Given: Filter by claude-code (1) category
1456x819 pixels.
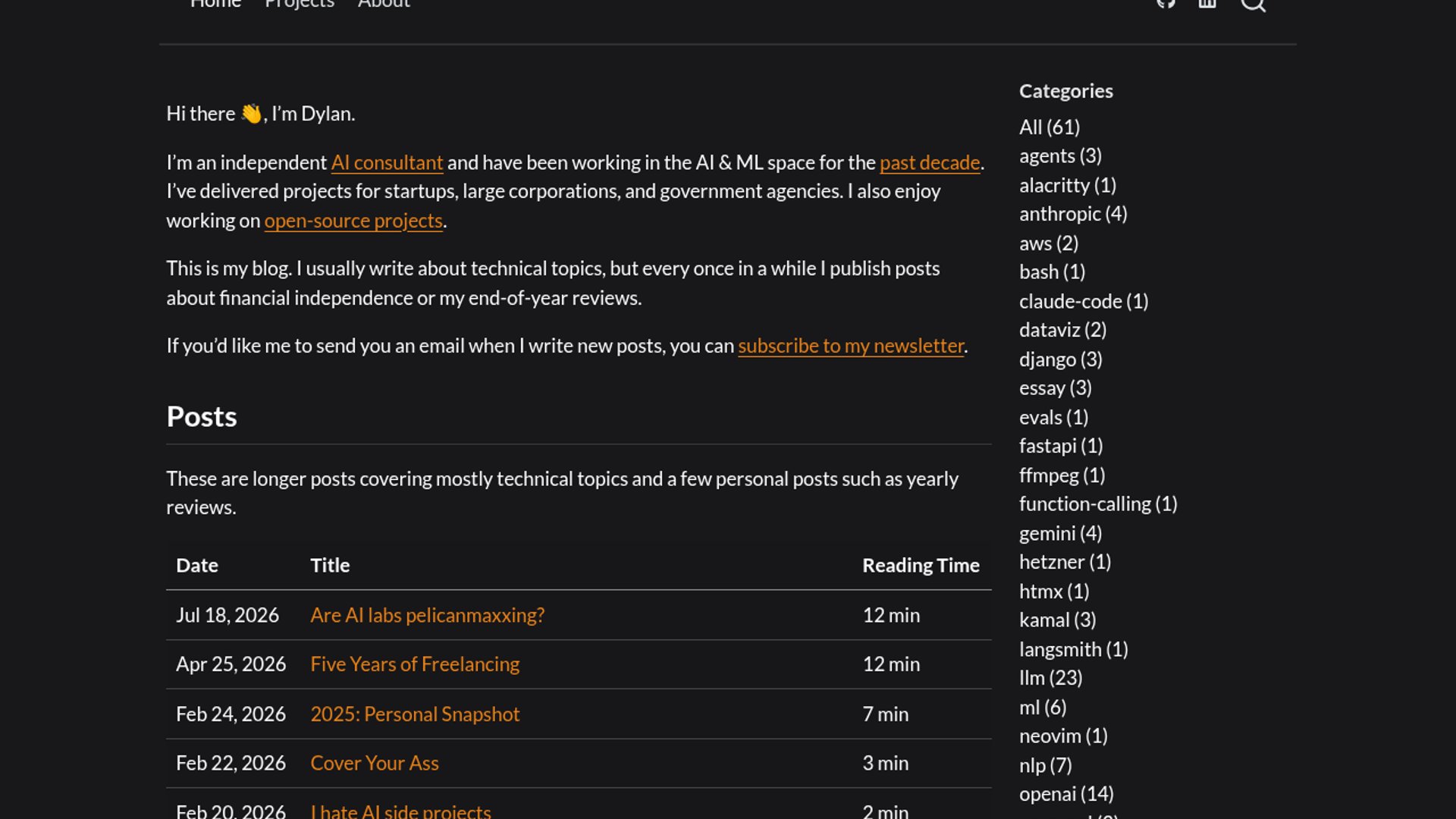Looking at the screenshot, I should pyautogui.click(x=1084, y=301).
